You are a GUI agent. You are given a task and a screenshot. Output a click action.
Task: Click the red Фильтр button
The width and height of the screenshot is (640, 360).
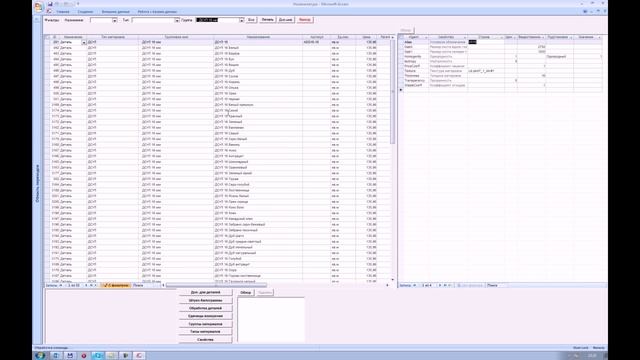click(304, 20)
